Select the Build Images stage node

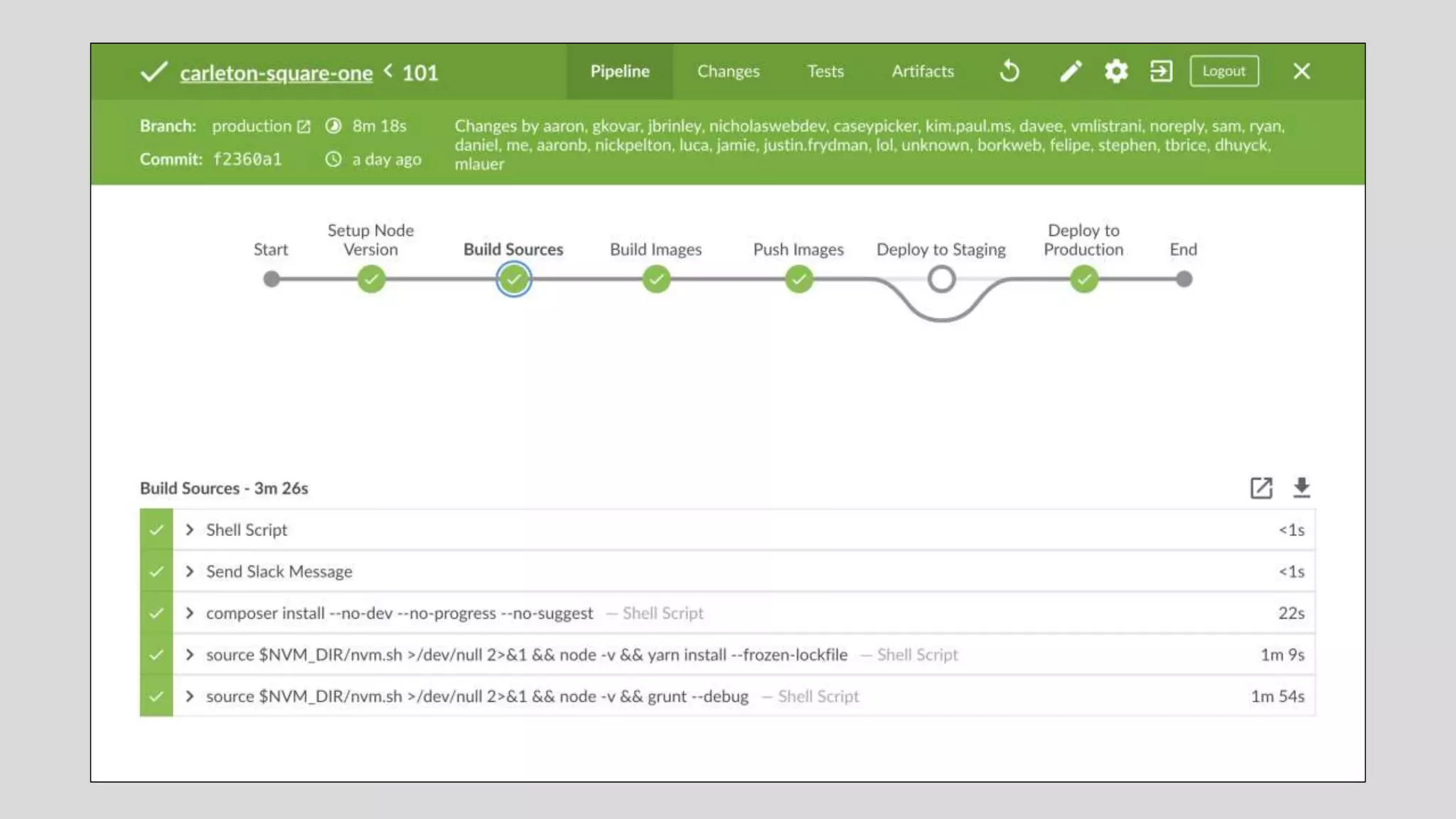(x=656, y=279)
